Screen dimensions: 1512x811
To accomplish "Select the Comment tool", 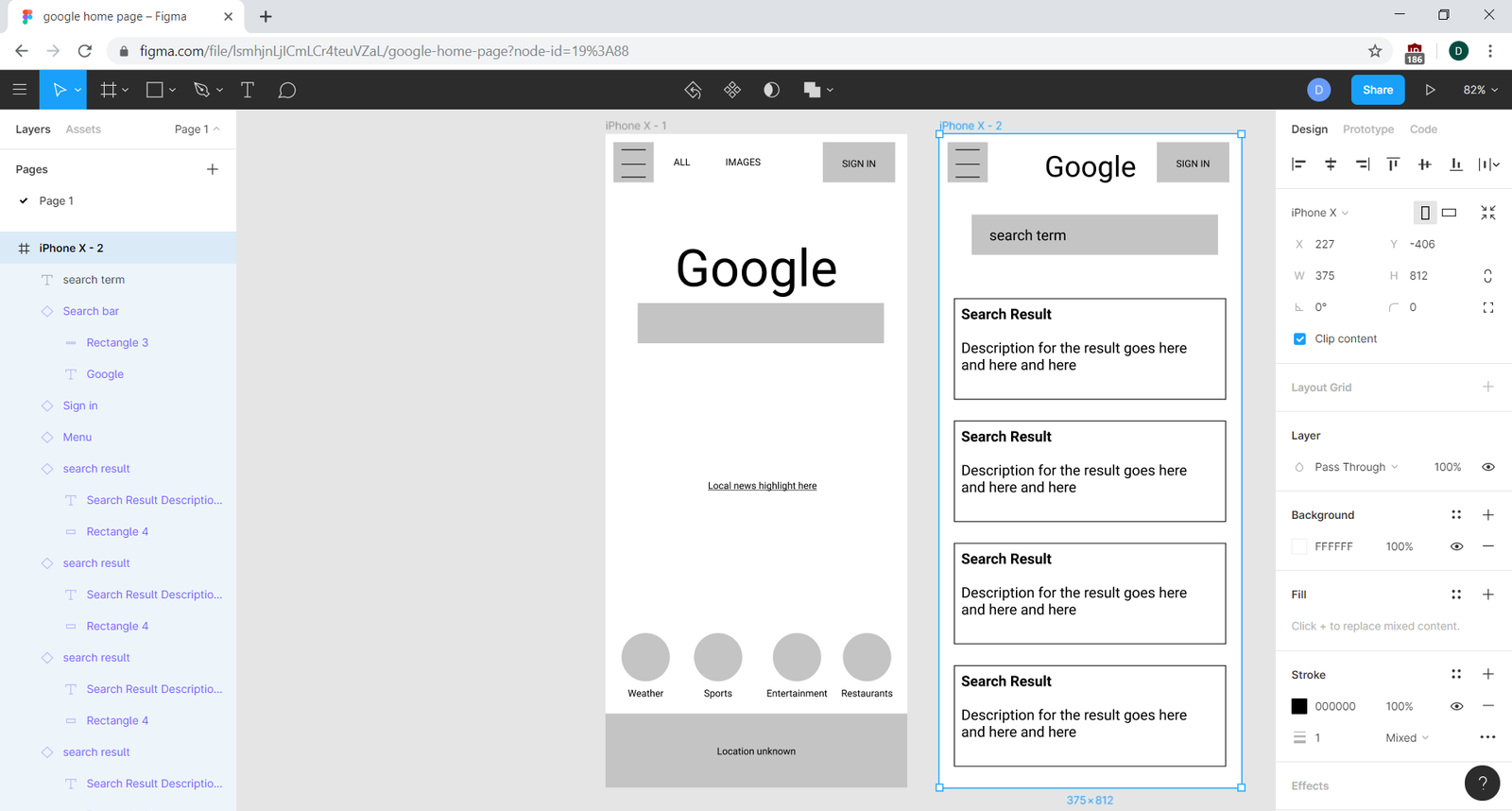I will coord(287,90).
